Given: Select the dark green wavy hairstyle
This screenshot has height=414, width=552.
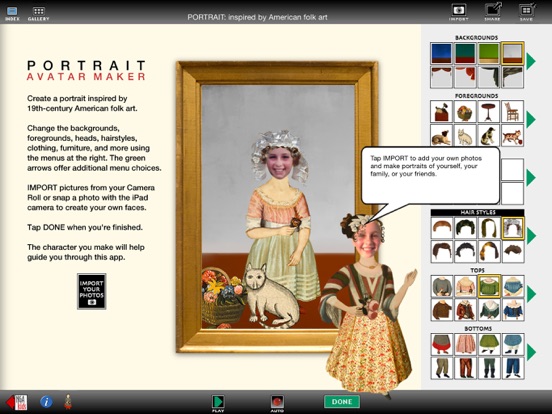Looking at the screenshot, I should 465,228.
